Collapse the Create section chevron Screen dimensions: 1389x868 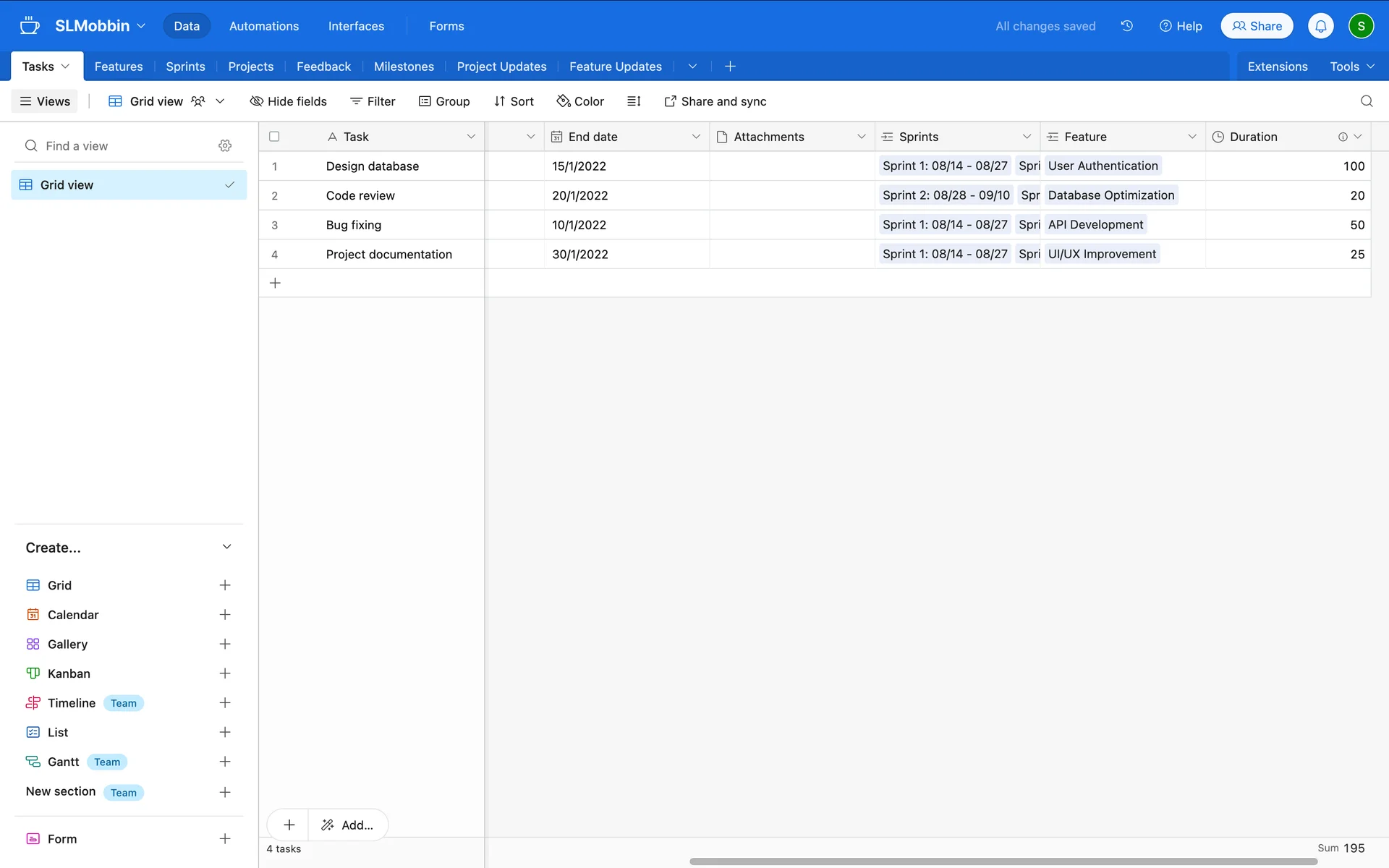226,547
